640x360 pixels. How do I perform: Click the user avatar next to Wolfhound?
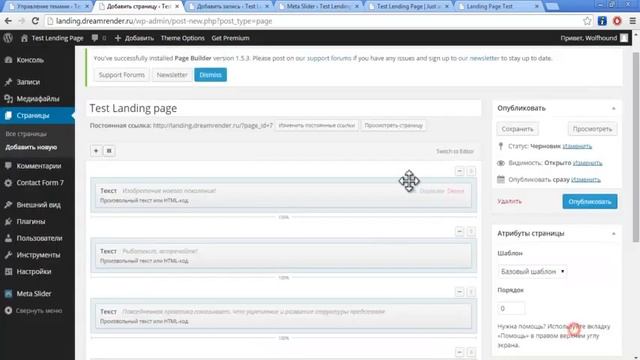tap(624, 38)
